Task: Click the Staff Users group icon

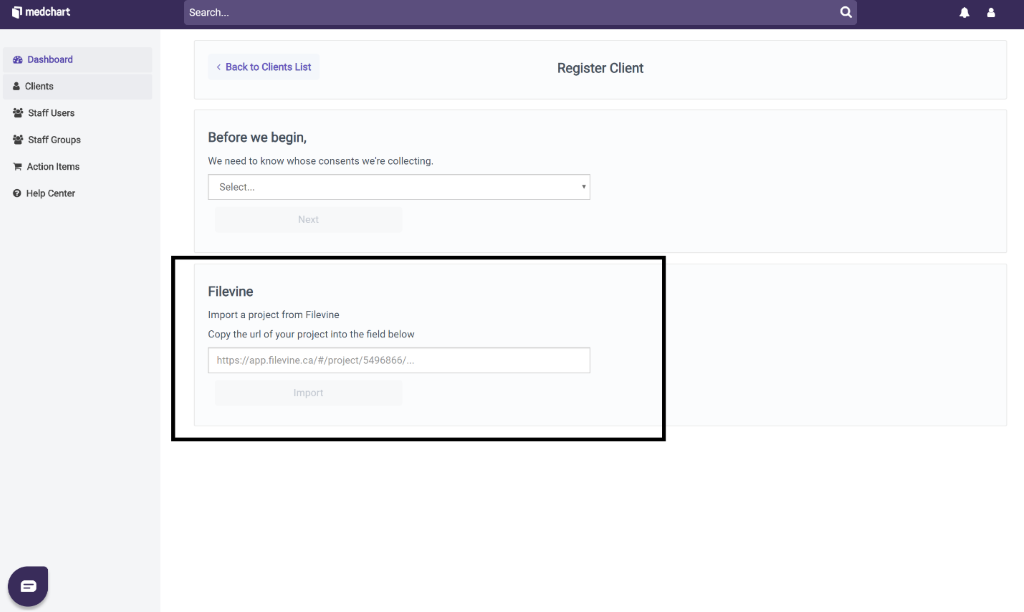Action: pyautogui.click(x=18, y=113)
